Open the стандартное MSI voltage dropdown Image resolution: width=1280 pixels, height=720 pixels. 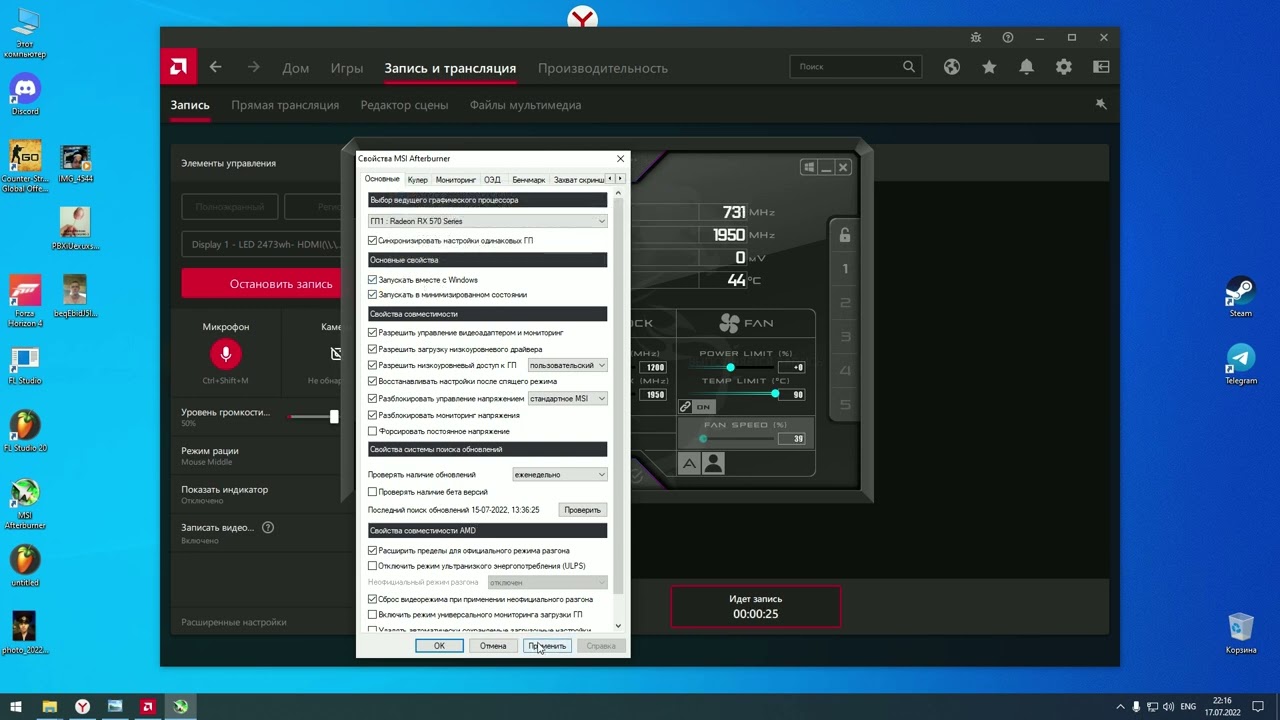[567, 398]
